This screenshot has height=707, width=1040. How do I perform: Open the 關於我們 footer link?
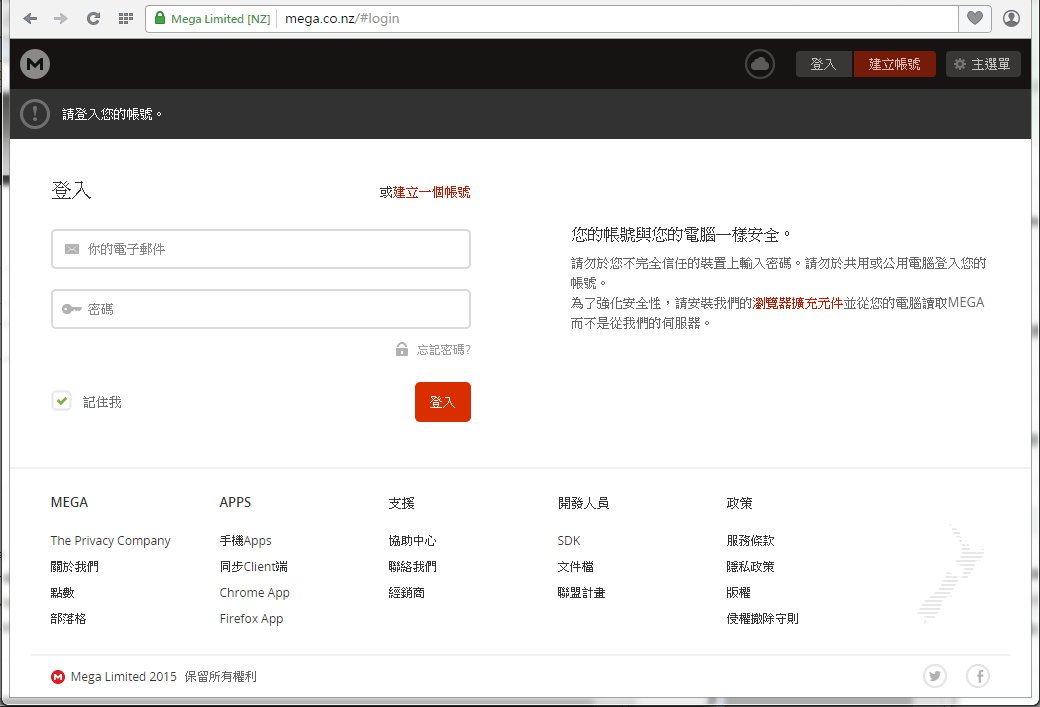(x=74, y=566)
